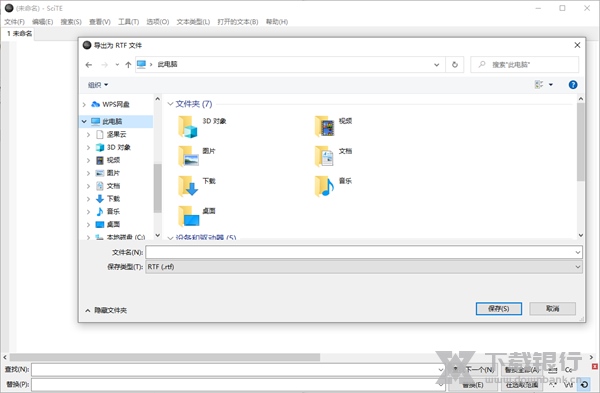Open the view options dropdown arrow
Image resolution: width=600 pixels, height=393 pixels.
[551, 85]
